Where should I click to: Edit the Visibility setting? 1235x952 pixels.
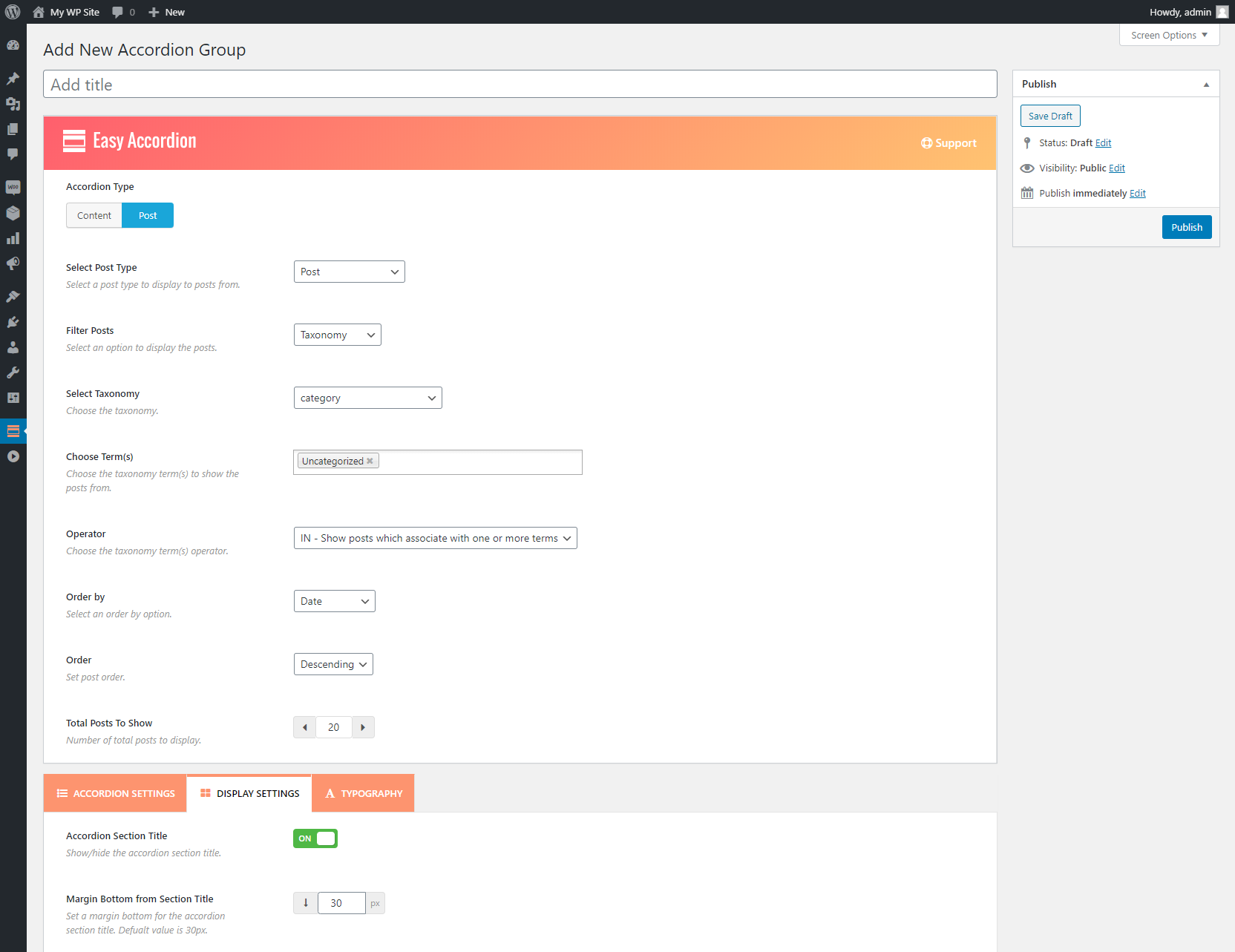1117,168
